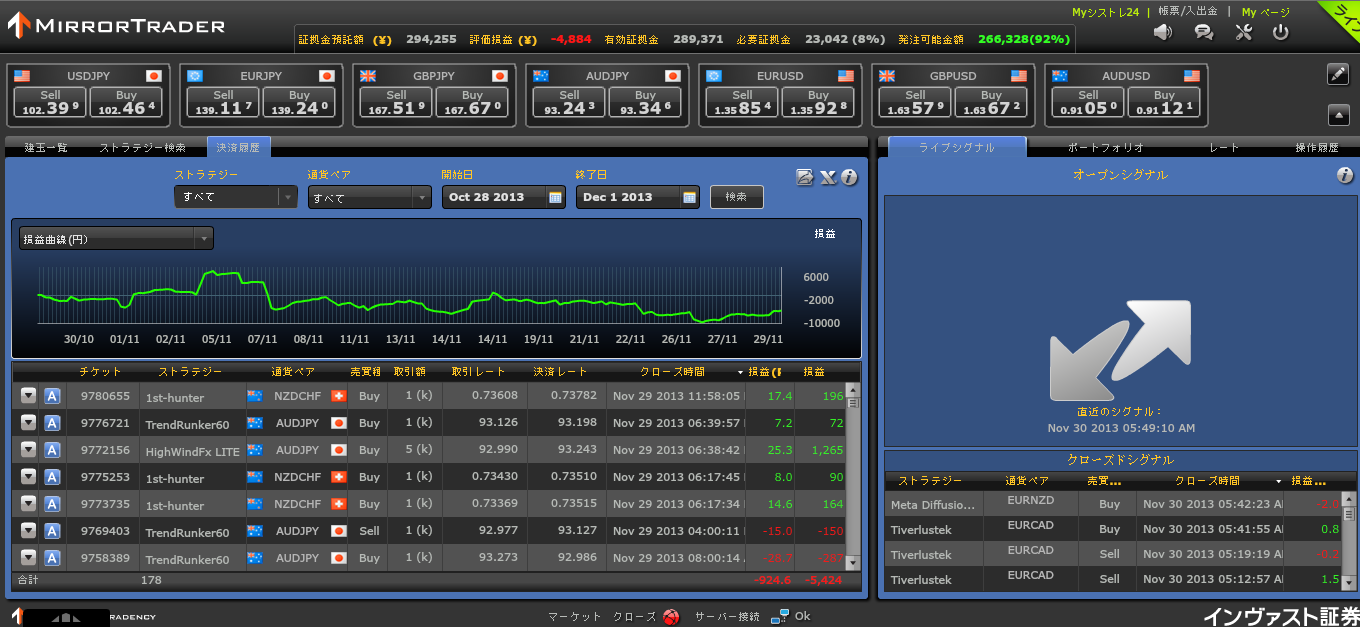Open calendar for end date Dec 1 2013
The height and width of the screenshot is (627, 1360).
click(x=690, y=197)
